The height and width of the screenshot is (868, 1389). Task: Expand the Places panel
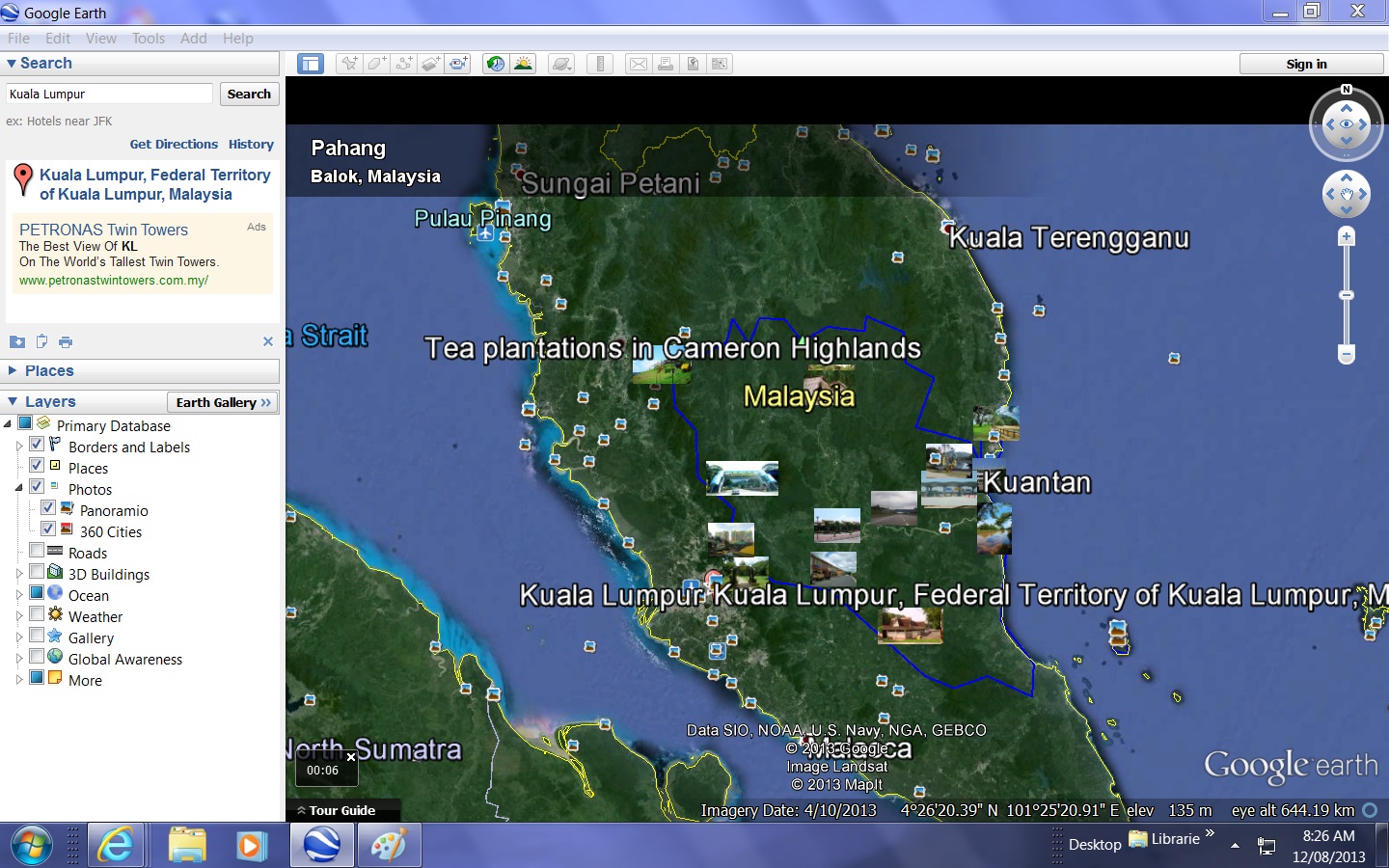(x=13, y=370)
